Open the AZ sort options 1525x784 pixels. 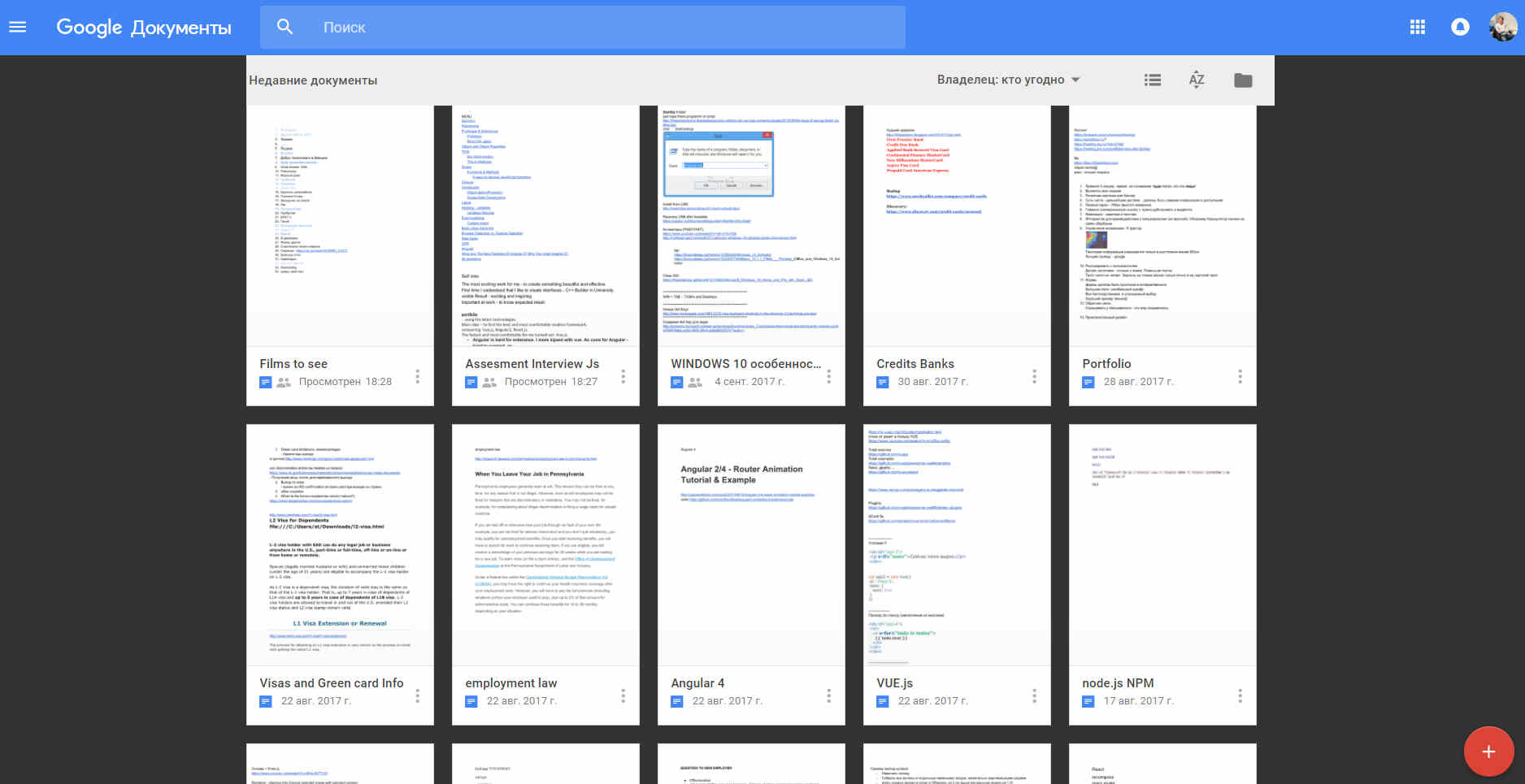[x=1197, y=80]
